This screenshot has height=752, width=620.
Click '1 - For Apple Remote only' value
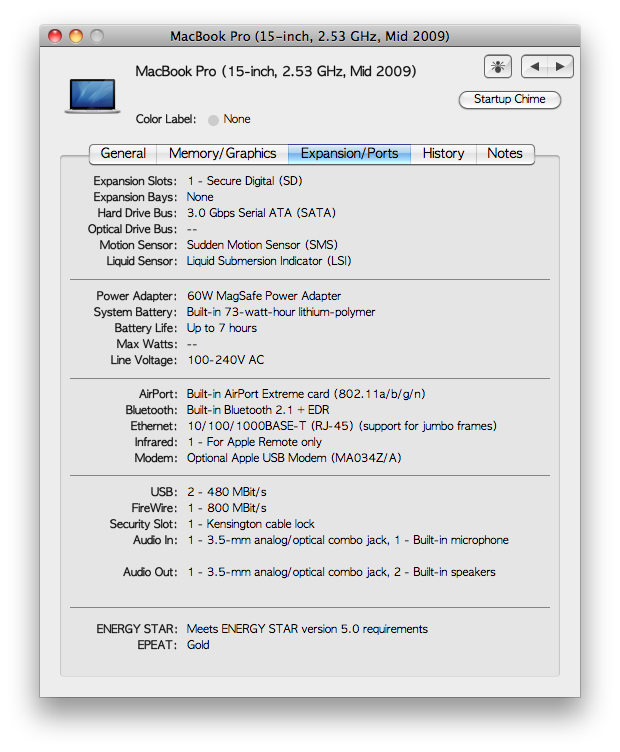point(255,442)
